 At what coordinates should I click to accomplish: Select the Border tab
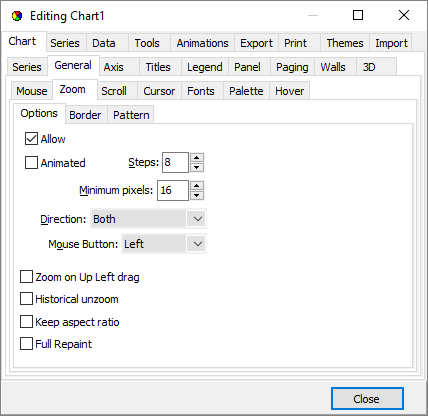(85, 115)
